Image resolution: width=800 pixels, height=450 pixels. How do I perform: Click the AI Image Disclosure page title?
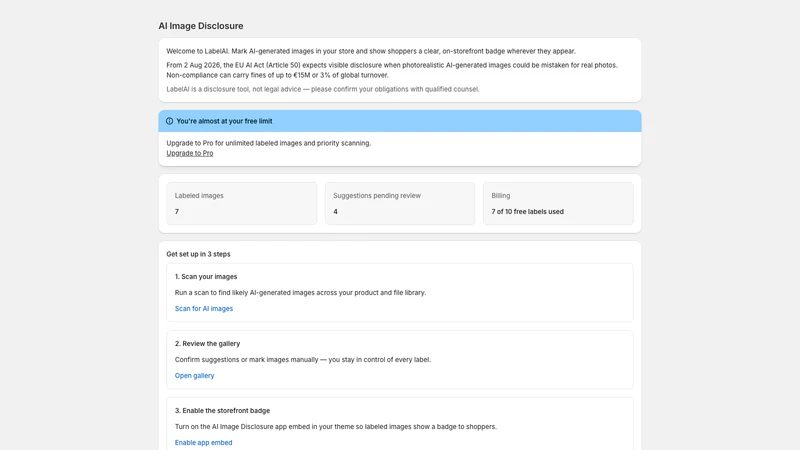pyautogui.click(x=201, y=26)
